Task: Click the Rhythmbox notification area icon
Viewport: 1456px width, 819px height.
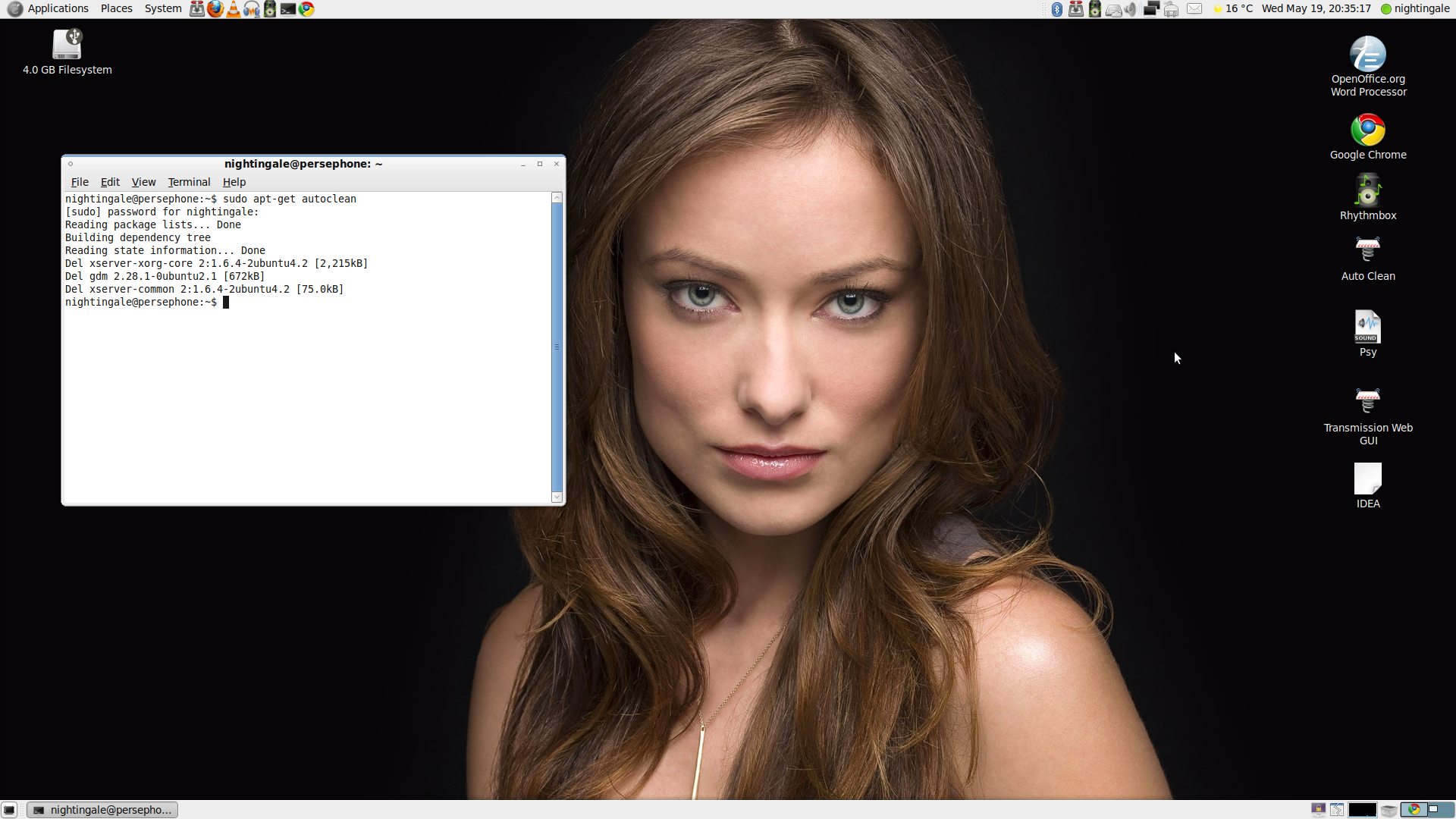Action: pos(1094,9)
